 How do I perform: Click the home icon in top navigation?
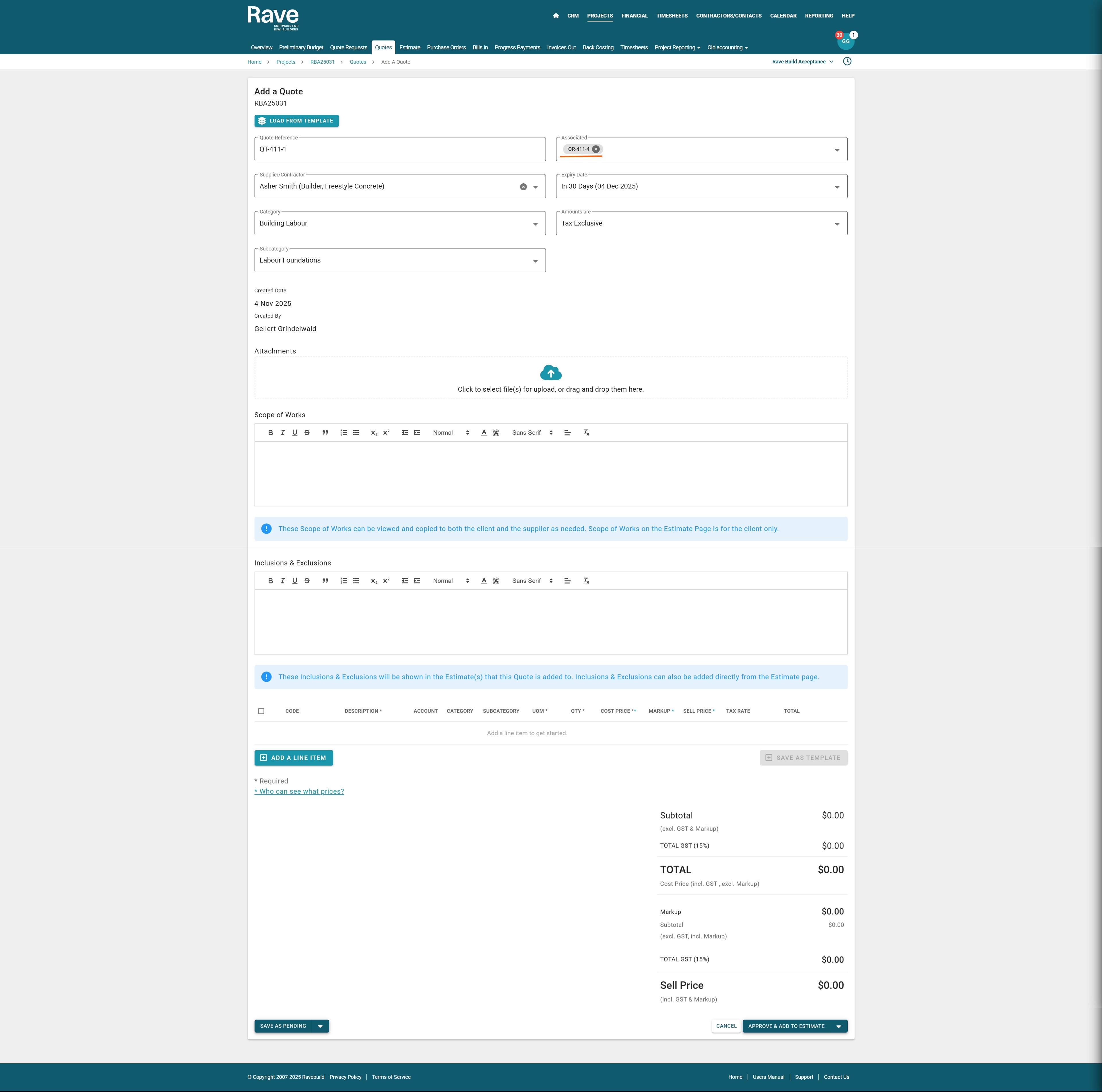coord(556,16)
